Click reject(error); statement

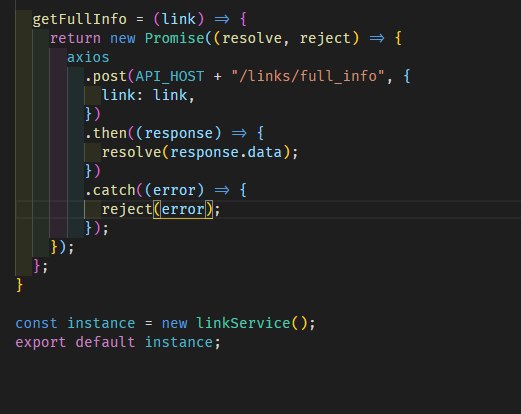click(161, 210)
